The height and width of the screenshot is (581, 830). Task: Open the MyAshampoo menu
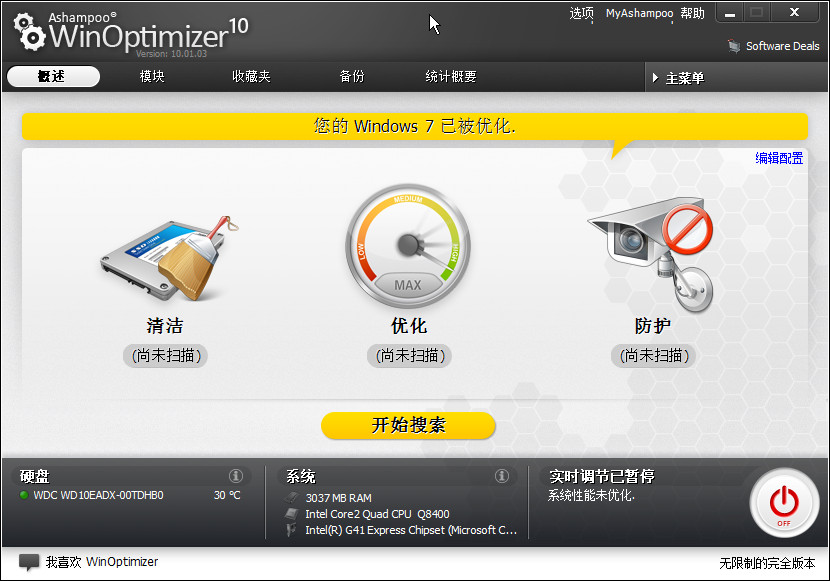[639, 13]
